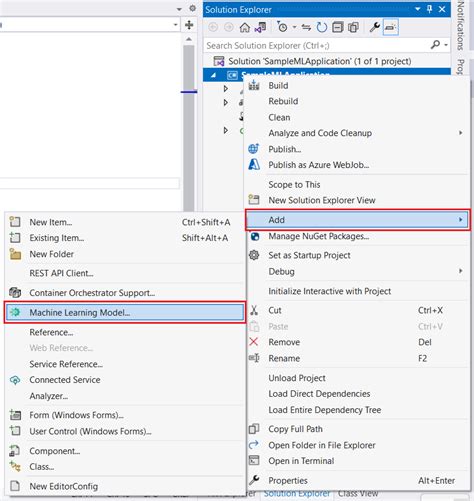The height and width of the screenshot is (501, 474).
Task: Click Open in Terminal entry
Action: 357,461
